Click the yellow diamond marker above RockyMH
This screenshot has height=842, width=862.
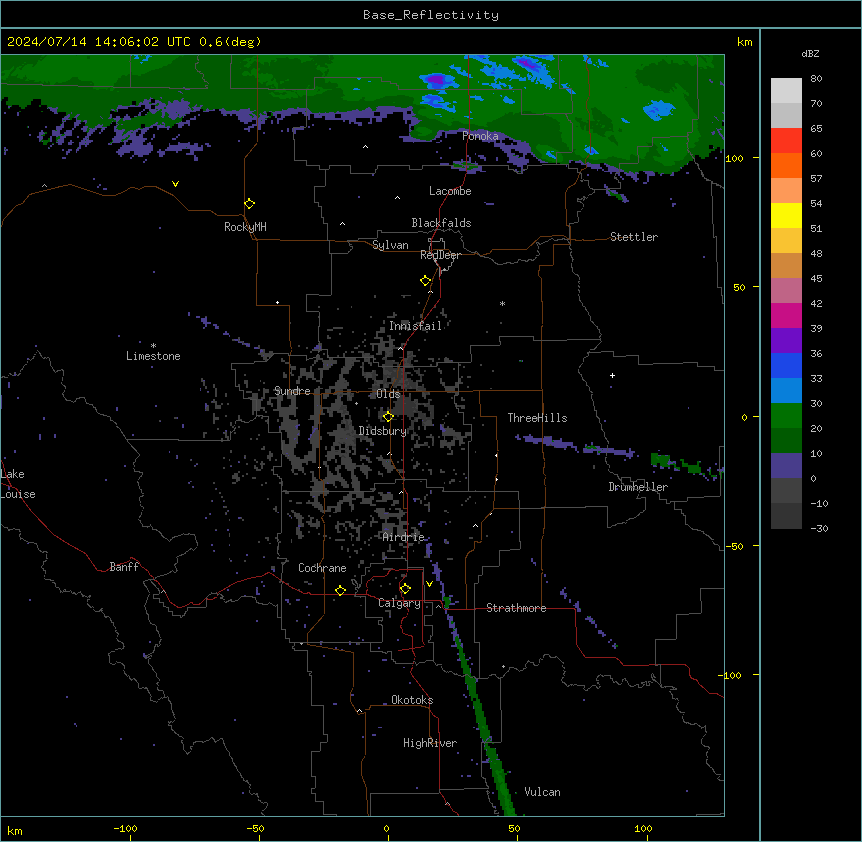point(250,204)
